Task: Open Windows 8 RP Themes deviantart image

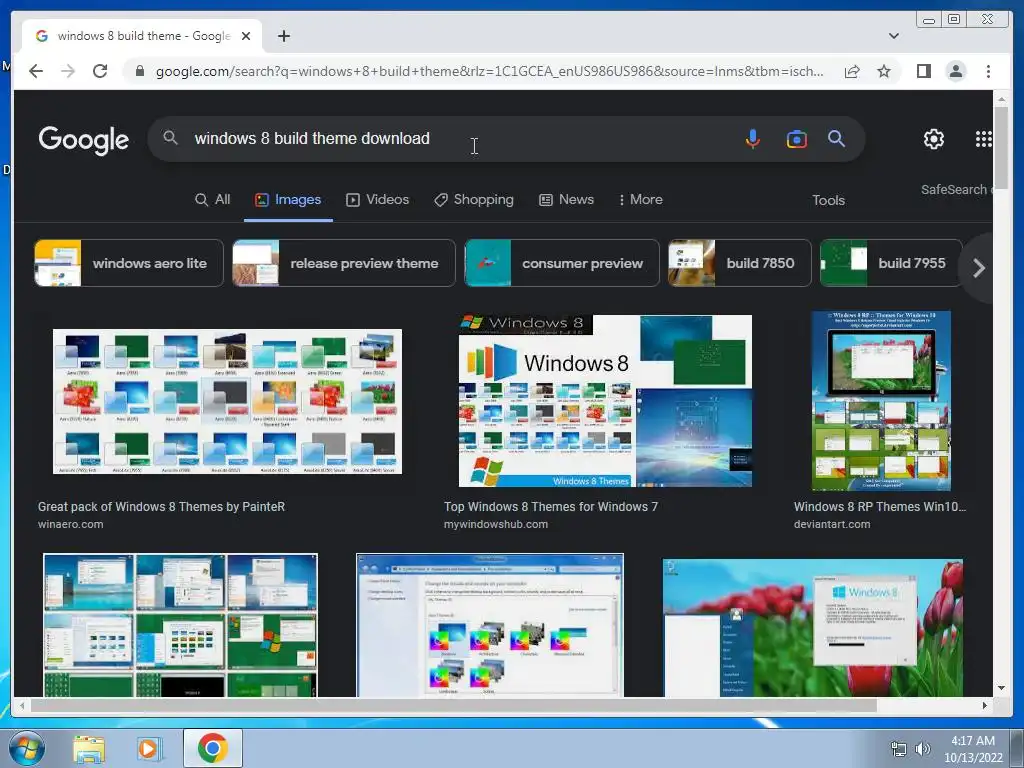Action: coord(881,401)
